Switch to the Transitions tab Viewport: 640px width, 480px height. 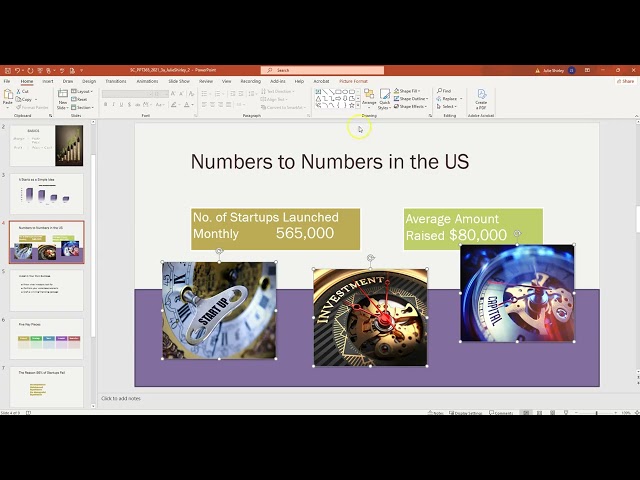click(x=116, y=81)
